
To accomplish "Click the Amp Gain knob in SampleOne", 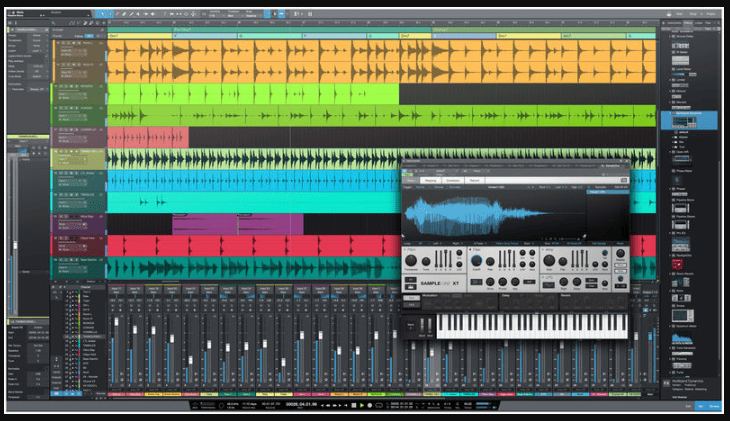I will (549, 261).
